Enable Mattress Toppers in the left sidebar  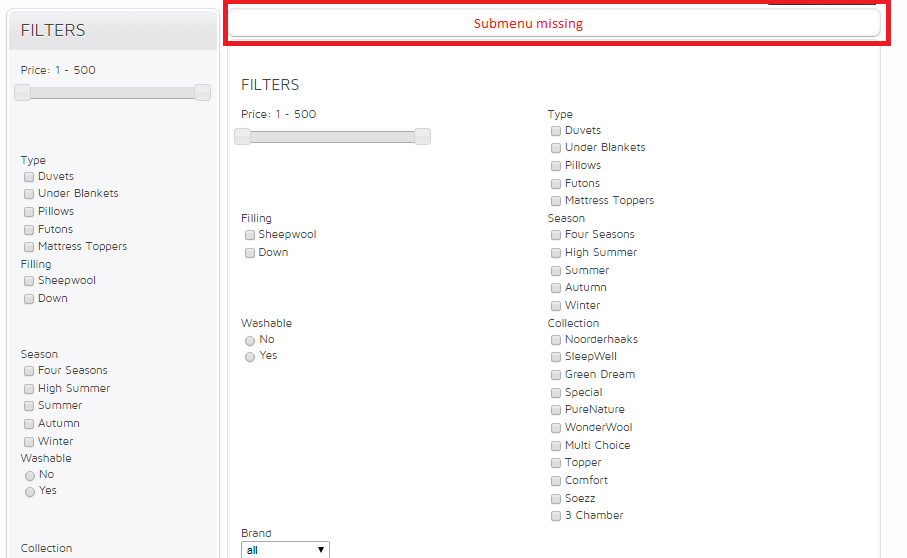point(29,247)
